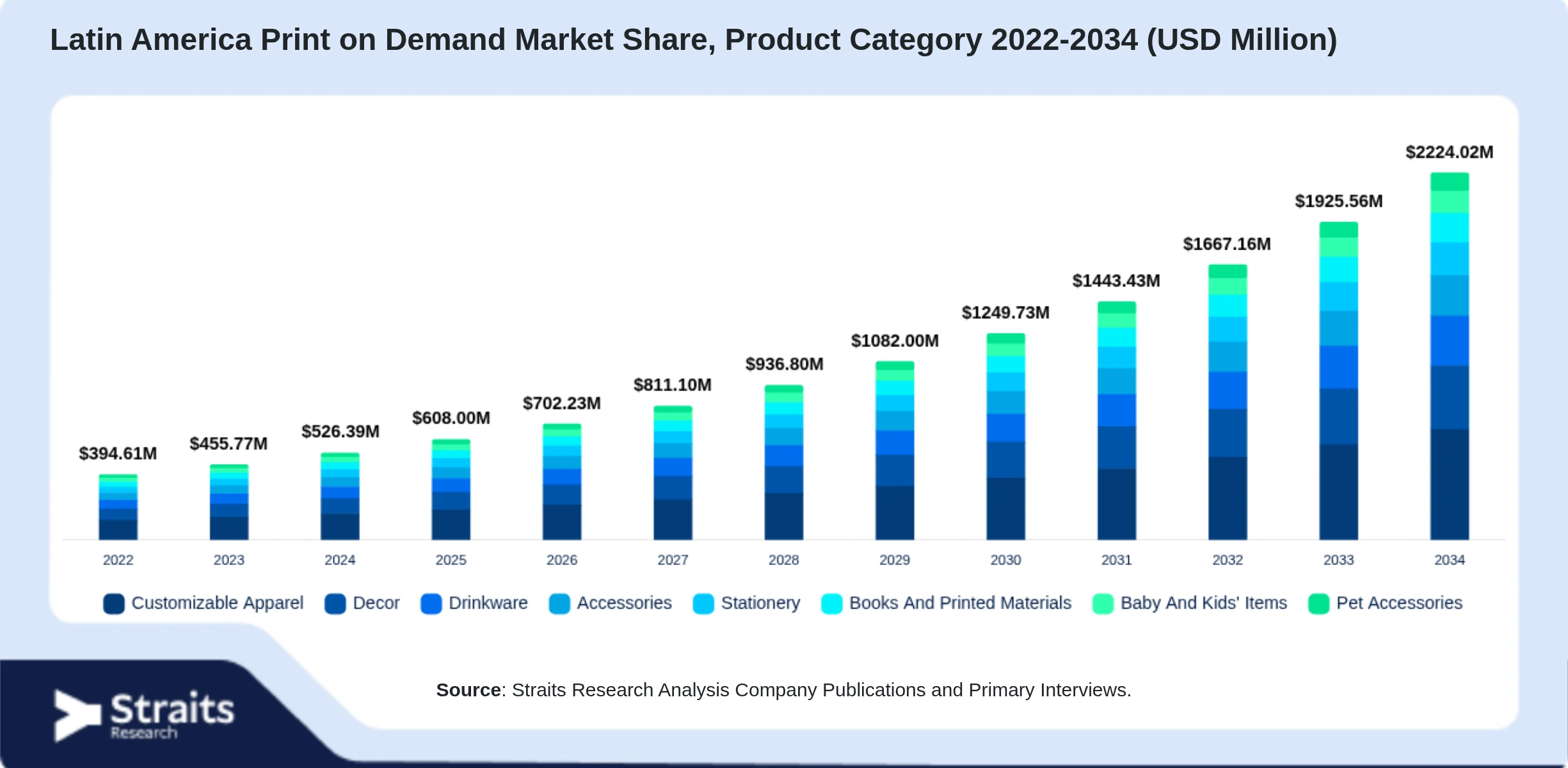The image size is (1568, 768).
Task: Click the Customizable Apparel legend color swatch
Action: [114, 604]
